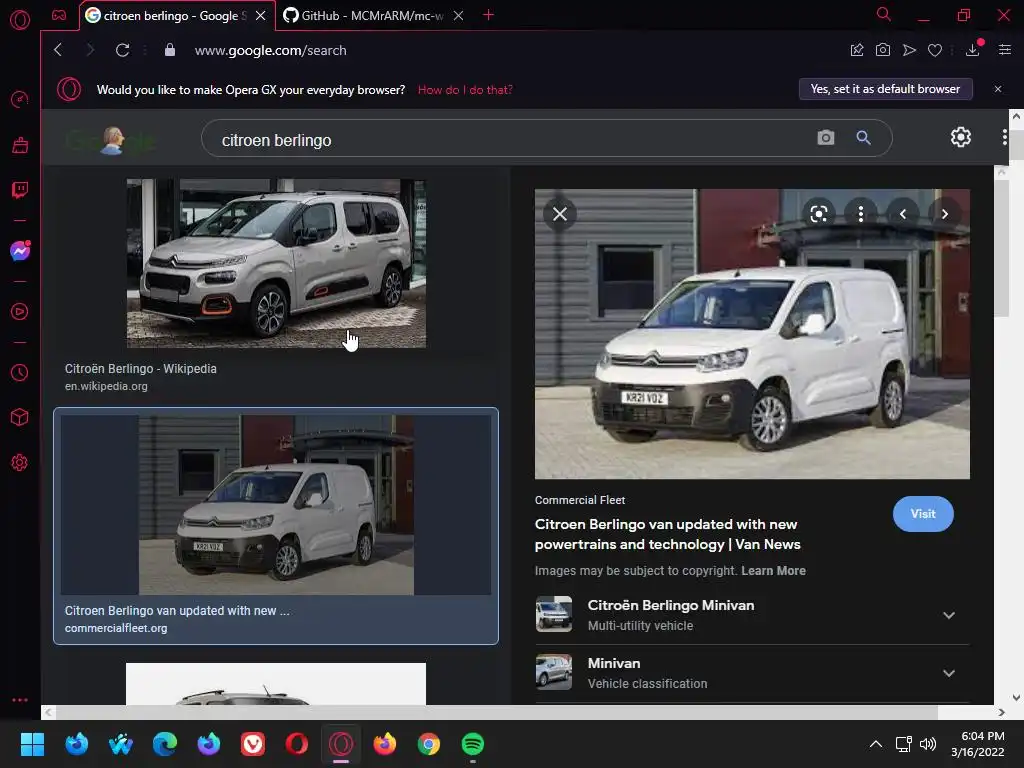The image size is (1024, 768).
Task: Open GX Corner gamepad icon in tab bar
Action: (59, 15)
